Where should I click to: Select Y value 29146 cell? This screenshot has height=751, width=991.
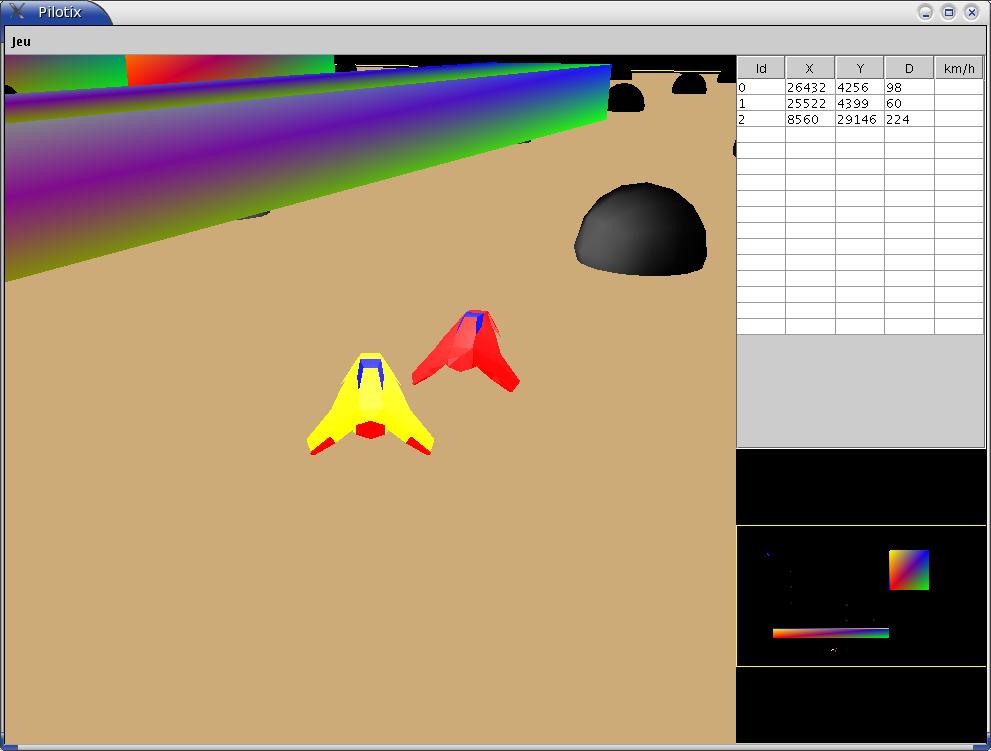point(860,119)
